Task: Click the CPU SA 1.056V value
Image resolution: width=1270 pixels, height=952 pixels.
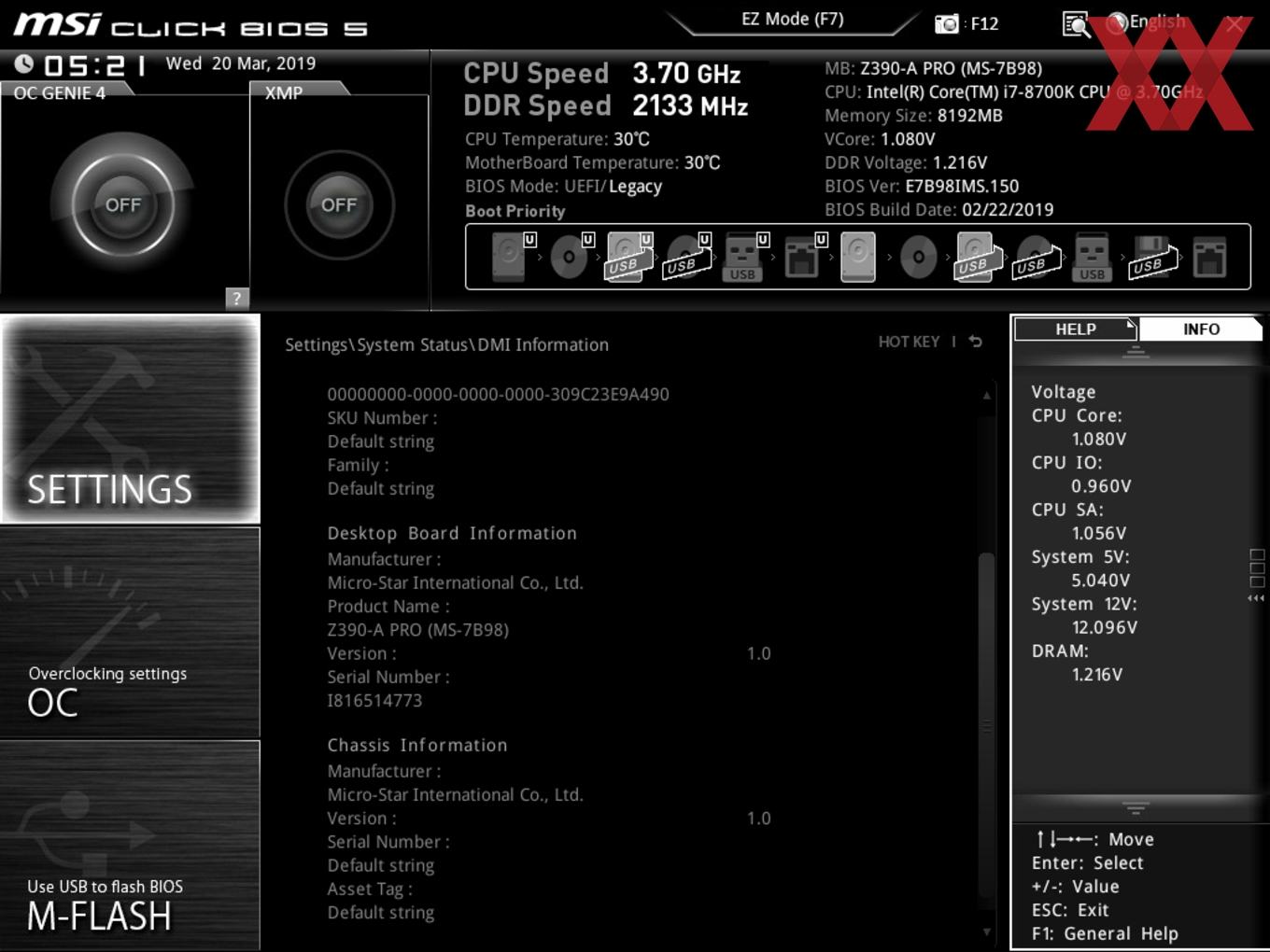Action: pyautogui.click(x=1099, y=533)
